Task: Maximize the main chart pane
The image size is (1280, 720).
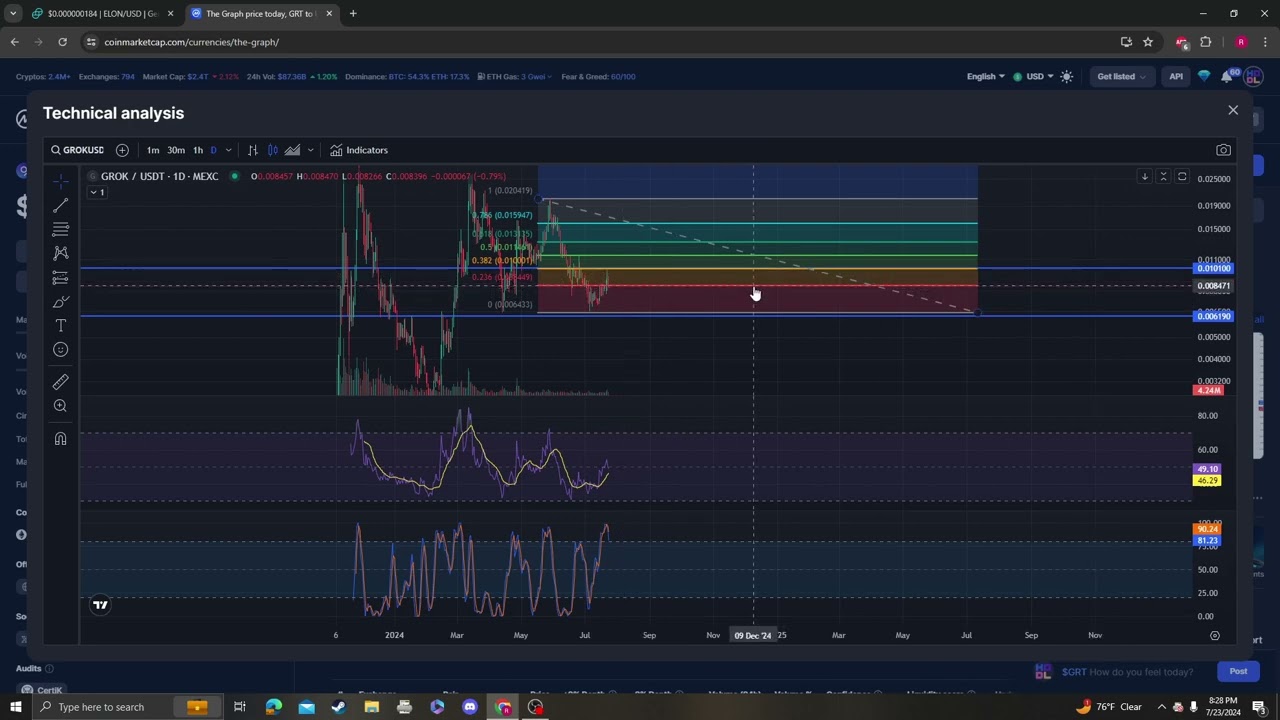Action: pyautogui.click(x=1182, y=177)
